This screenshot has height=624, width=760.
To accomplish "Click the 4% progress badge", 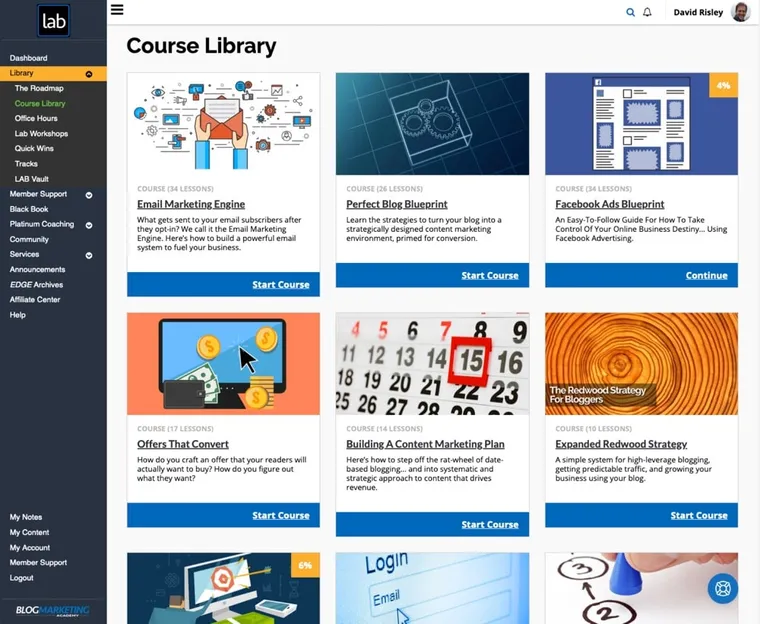I will click(x=723, y=85).
